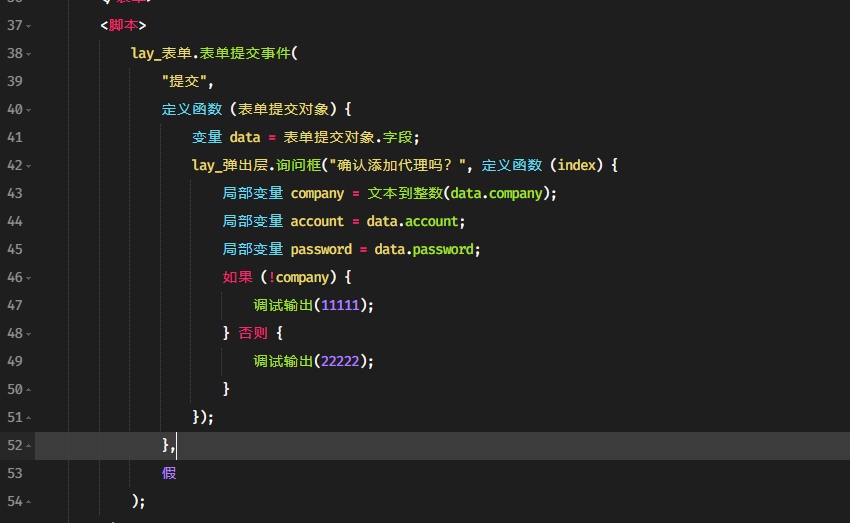The image size is (850, 523).
Task: Click the fold end marker at line 52
Action: tap(29, 445)
